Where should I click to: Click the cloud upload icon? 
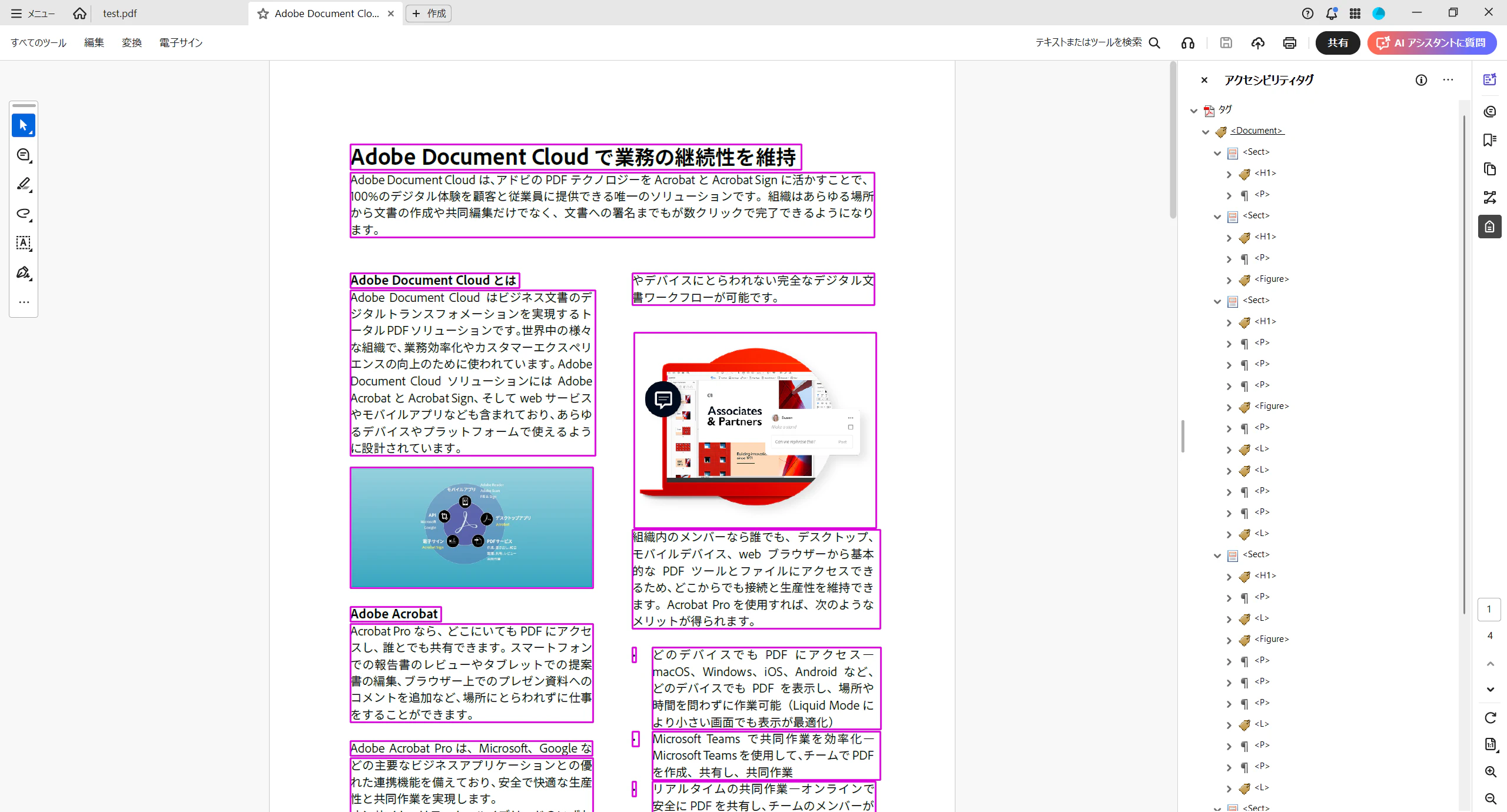point(1258,43)
